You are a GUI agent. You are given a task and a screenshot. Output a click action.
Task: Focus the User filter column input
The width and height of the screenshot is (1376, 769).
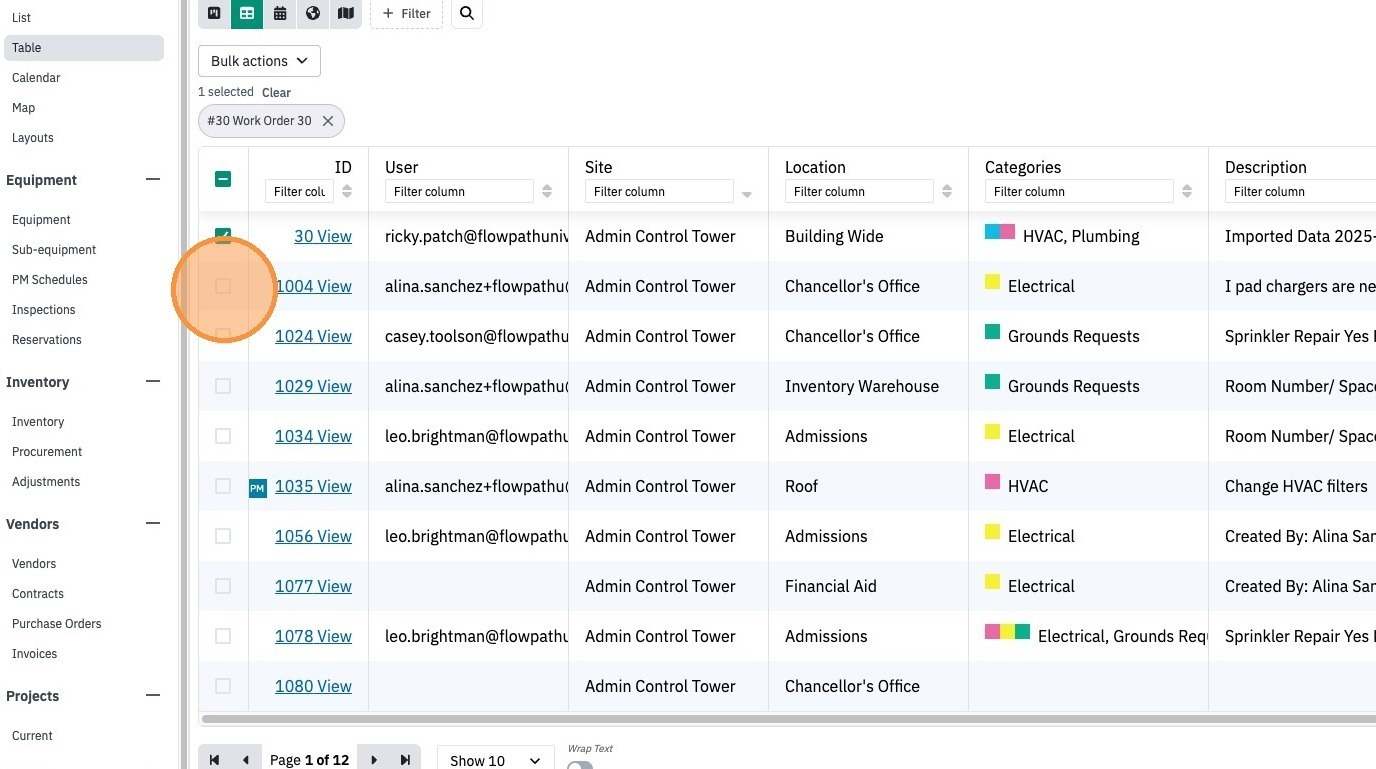[x=459, y=191]
